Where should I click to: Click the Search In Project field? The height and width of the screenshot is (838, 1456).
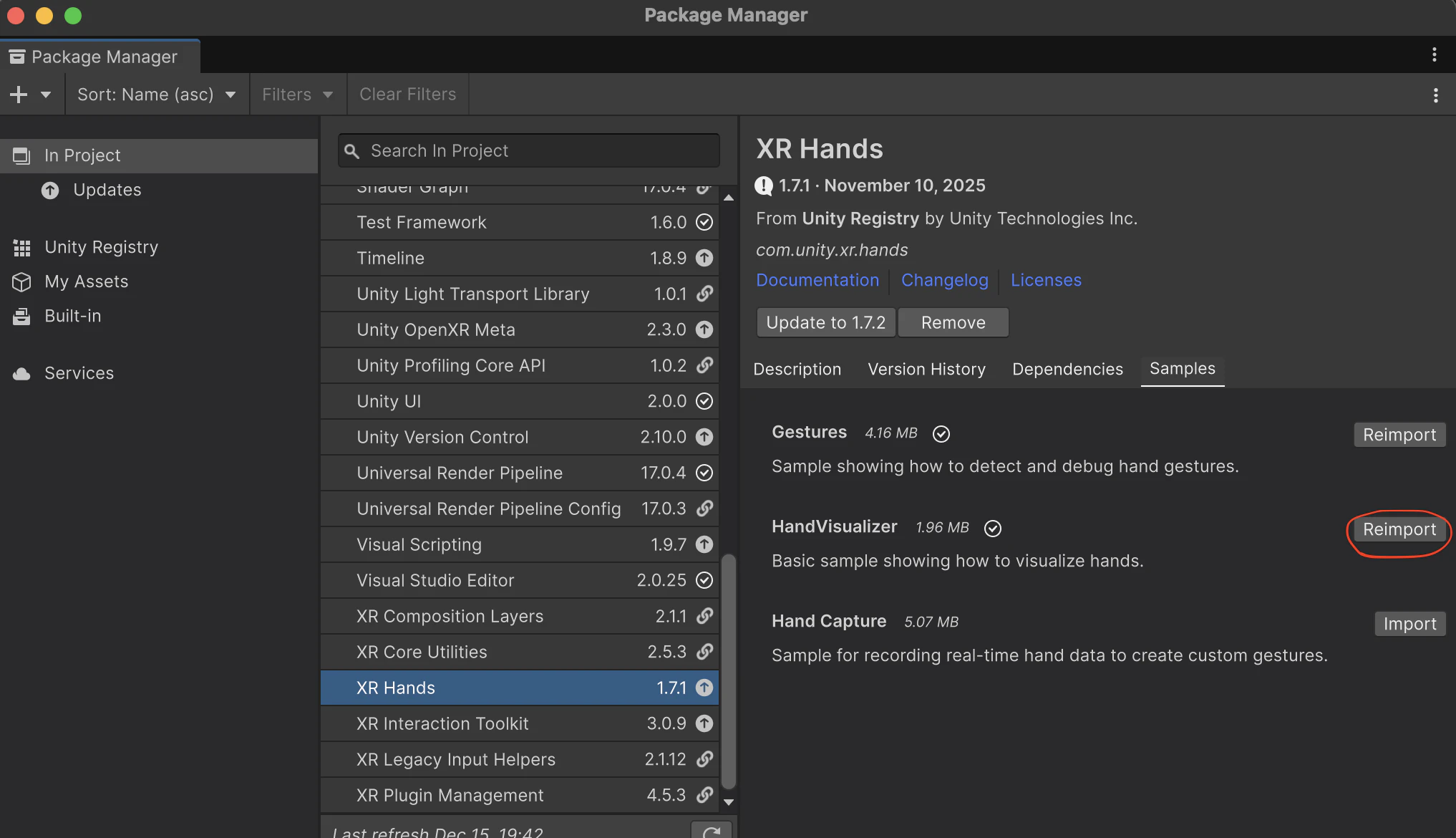point(529,150)
